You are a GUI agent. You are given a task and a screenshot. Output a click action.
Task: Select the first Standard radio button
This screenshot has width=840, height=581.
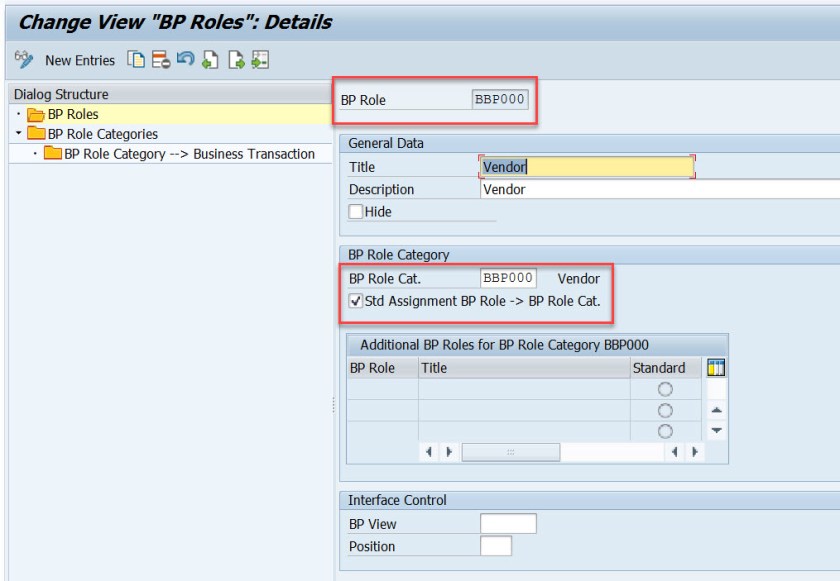click(665, 388)
